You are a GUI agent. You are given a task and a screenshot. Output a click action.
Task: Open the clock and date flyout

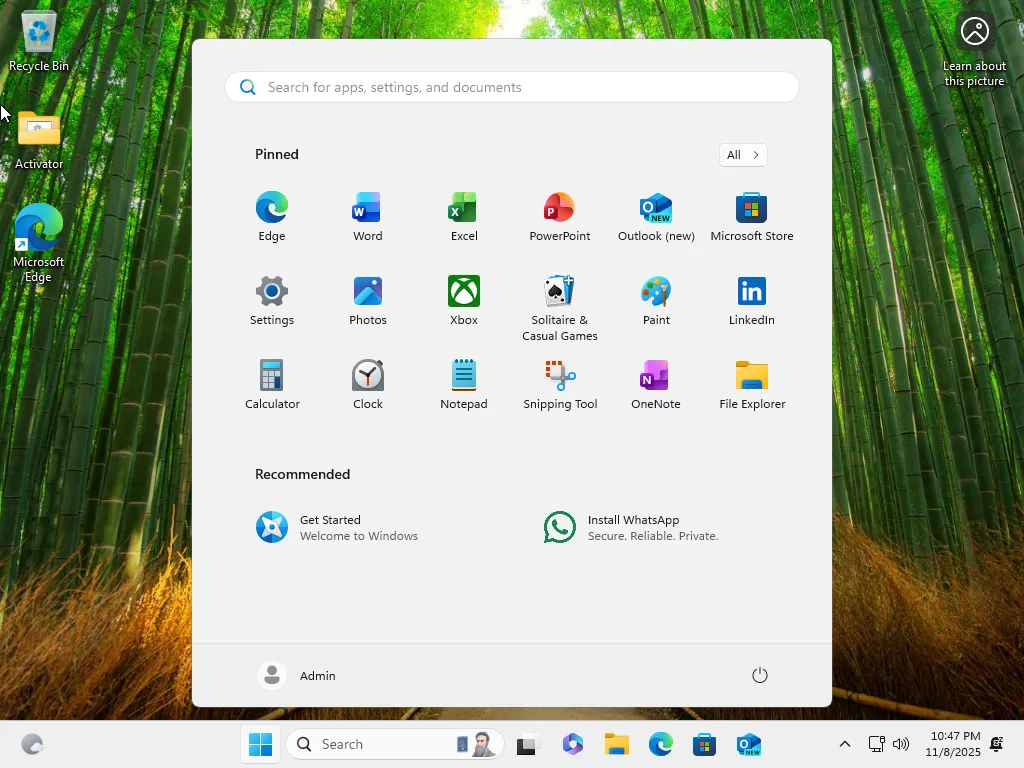pos(953,744)
